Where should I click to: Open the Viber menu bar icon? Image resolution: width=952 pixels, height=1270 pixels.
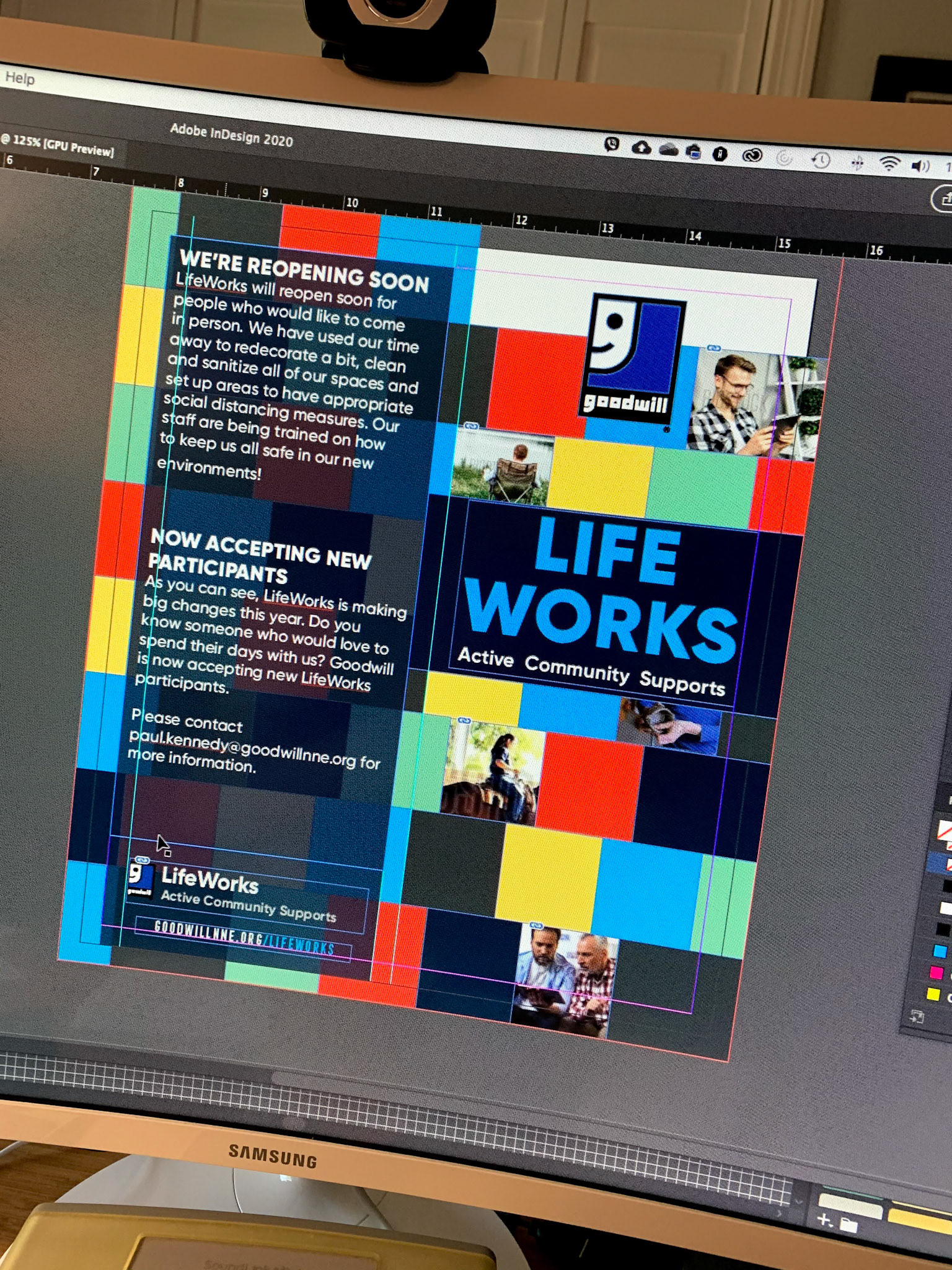pos(612,144)
